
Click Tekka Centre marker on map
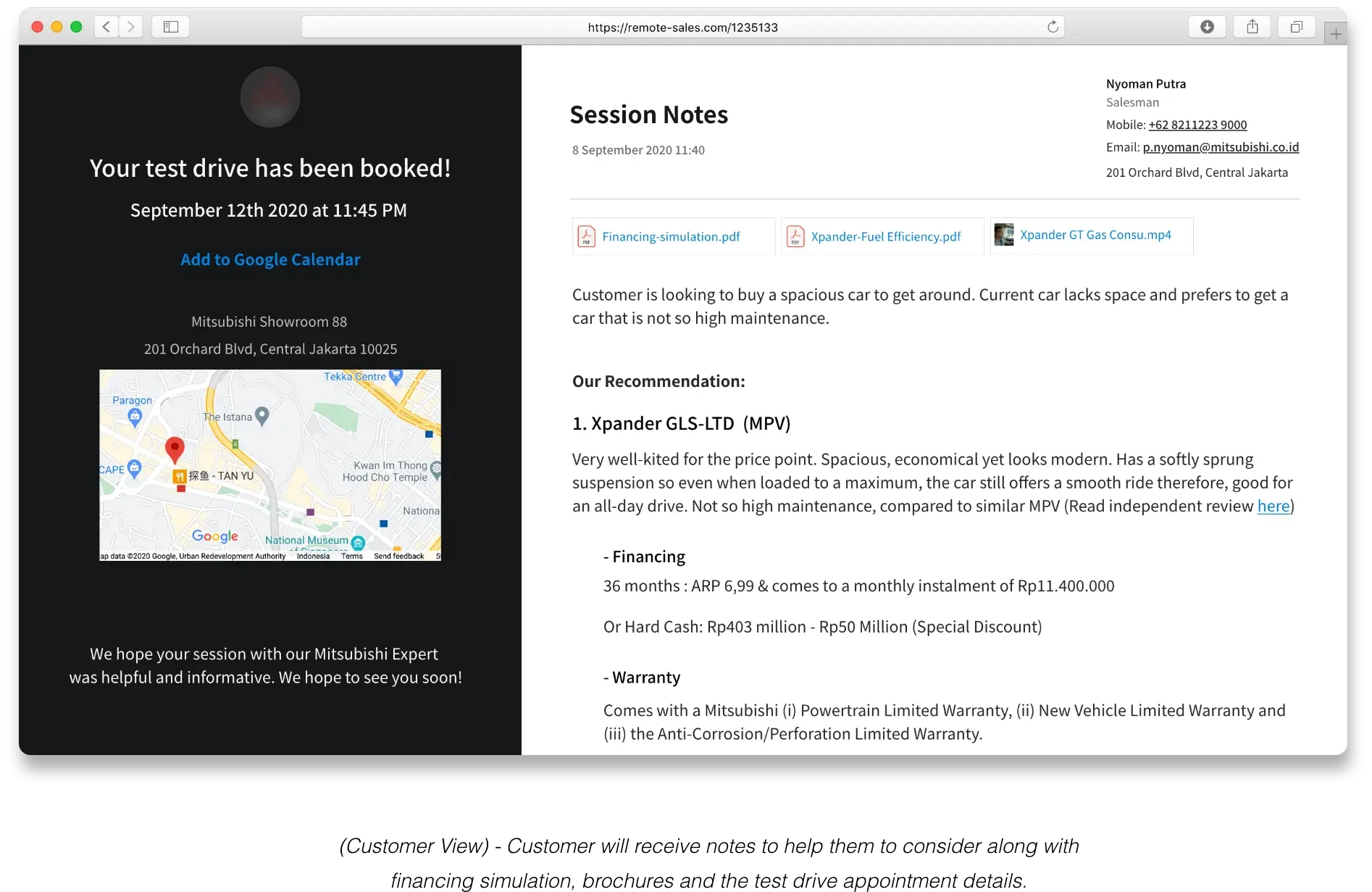[x=396, y=376]
